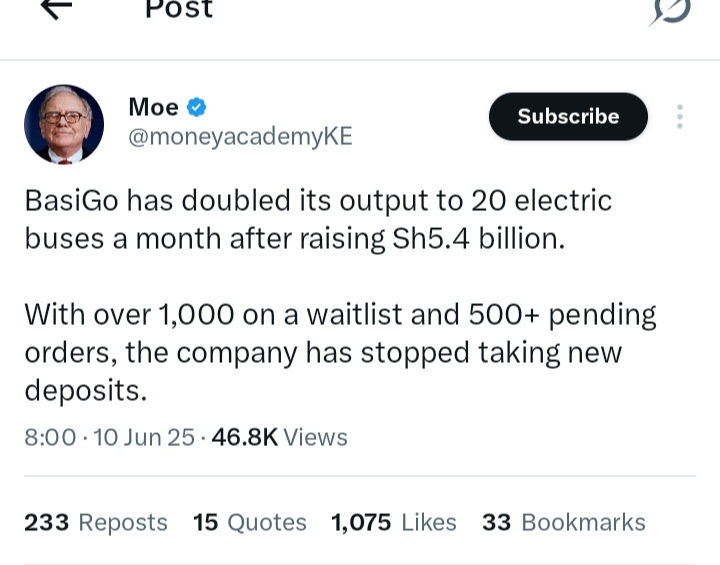
Task: Tap the 33 Bookmarks count
Action: pyautogui.click(x=564, y=522)
